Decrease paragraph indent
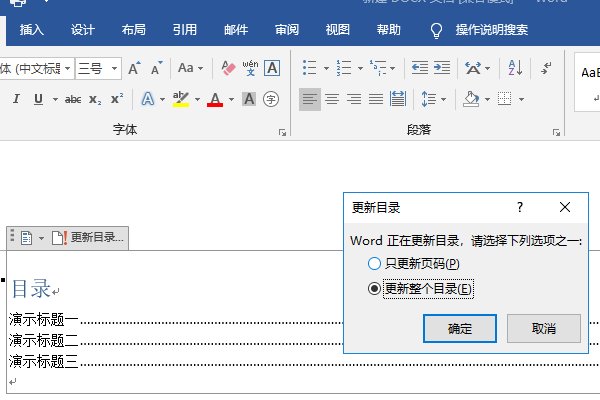 (420, 68)
